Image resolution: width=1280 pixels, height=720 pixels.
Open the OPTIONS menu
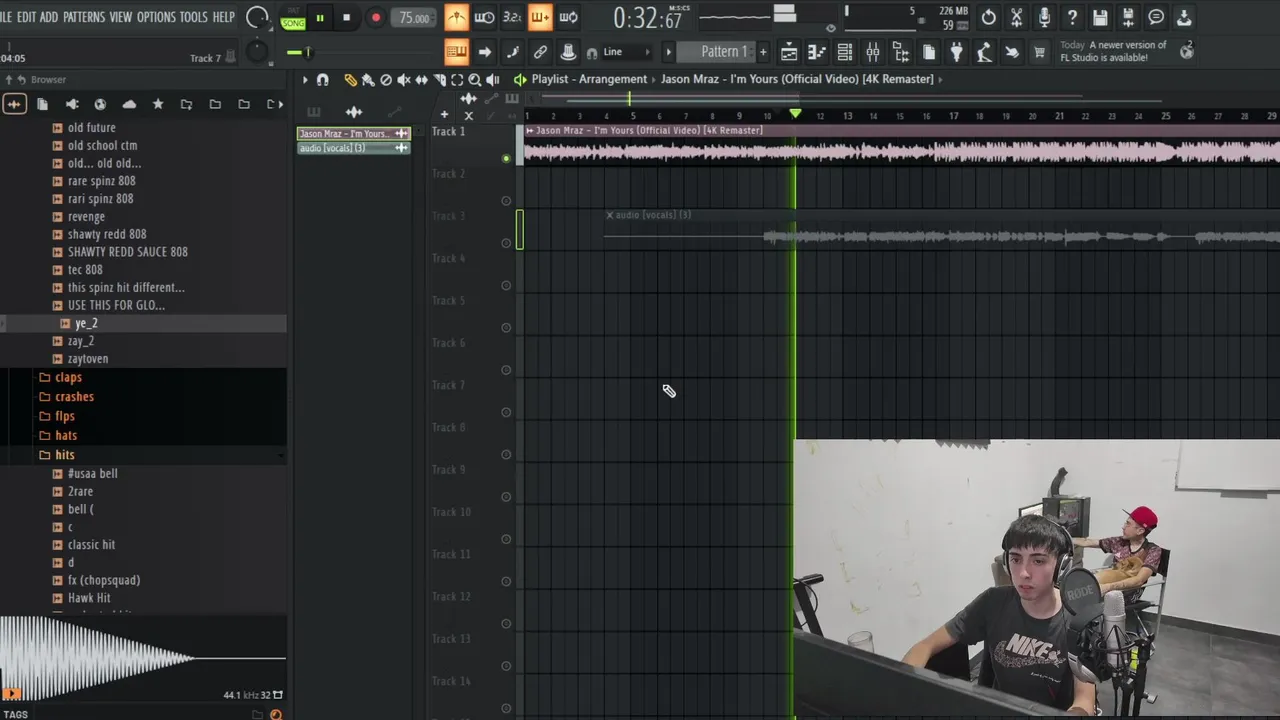point(156,17)
